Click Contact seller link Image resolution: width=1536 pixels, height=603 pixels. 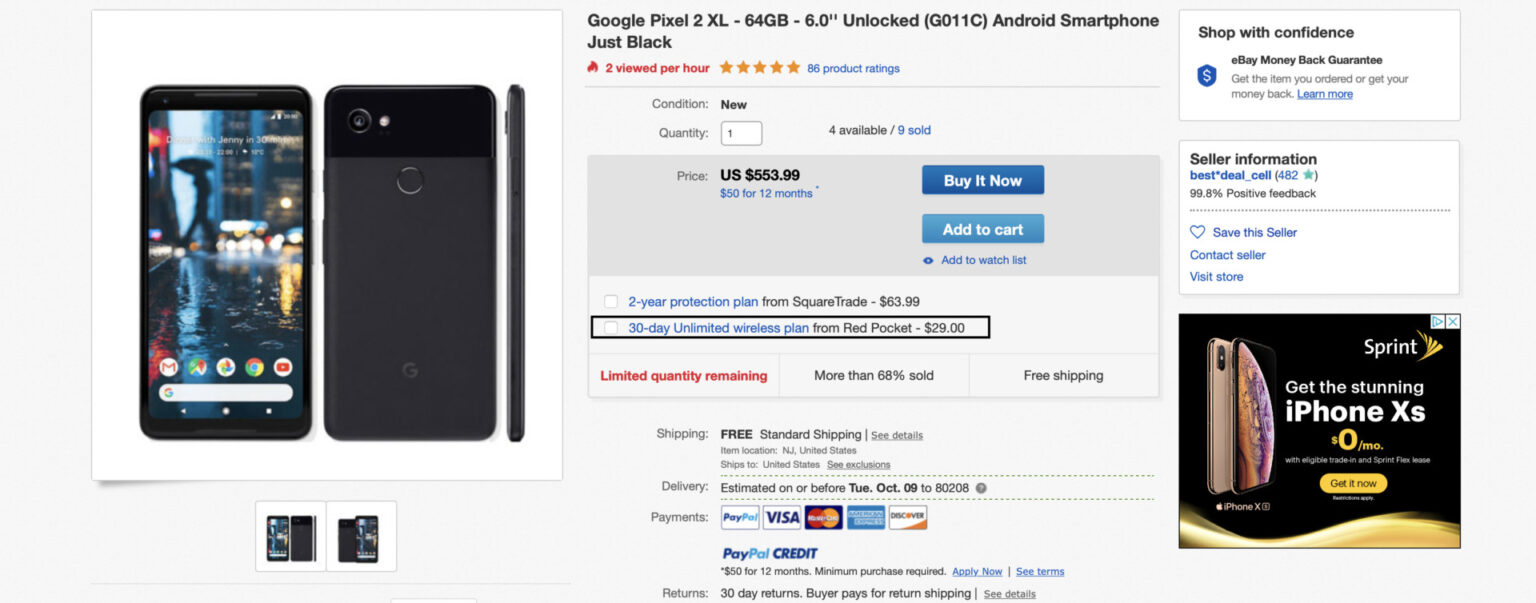click(x=1227, y=254)
